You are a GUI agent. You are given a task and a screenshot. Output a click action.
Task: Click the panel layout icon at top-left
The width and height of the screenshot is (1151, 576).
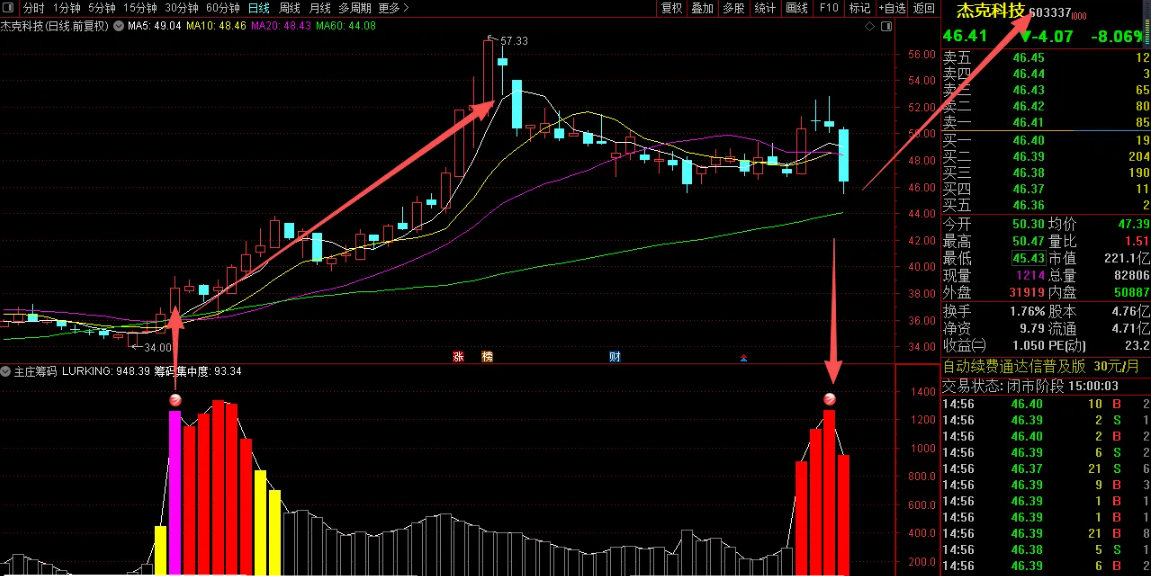coord(8,8)
